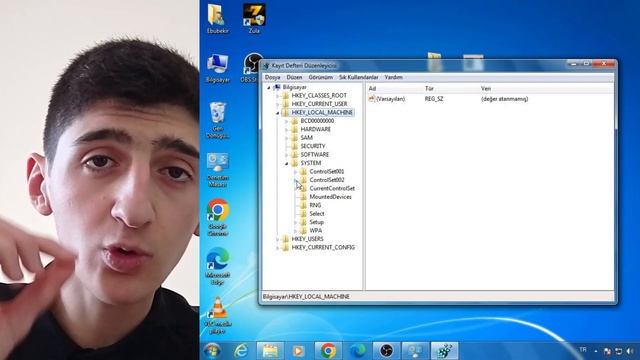Open the Görünüm menu
Screen dimensions: 640x360
(320, 77)
